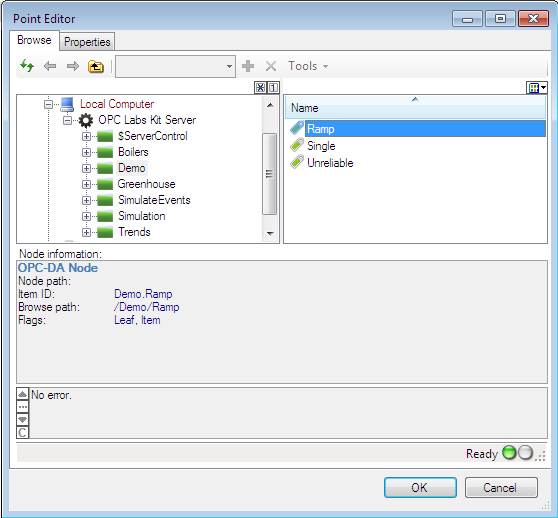
Task: Click the plus add icon
Action: [x=248, y=66]
